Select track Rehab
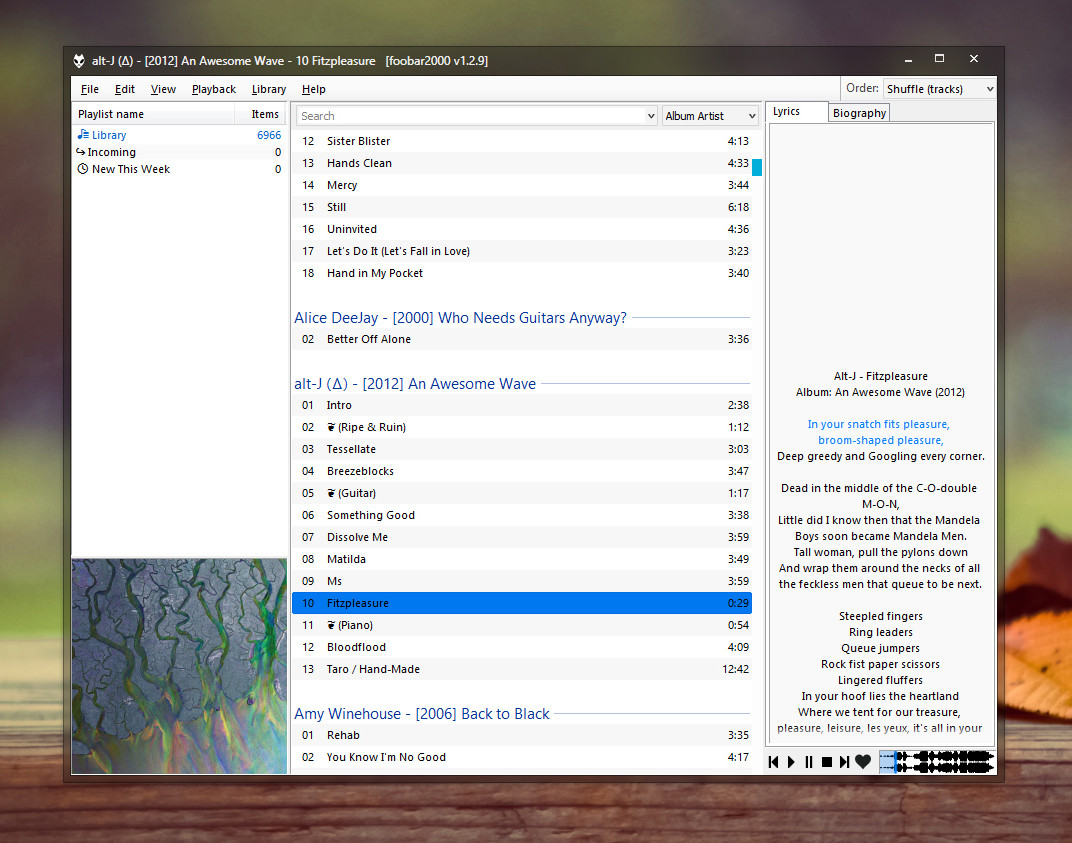 522,735
